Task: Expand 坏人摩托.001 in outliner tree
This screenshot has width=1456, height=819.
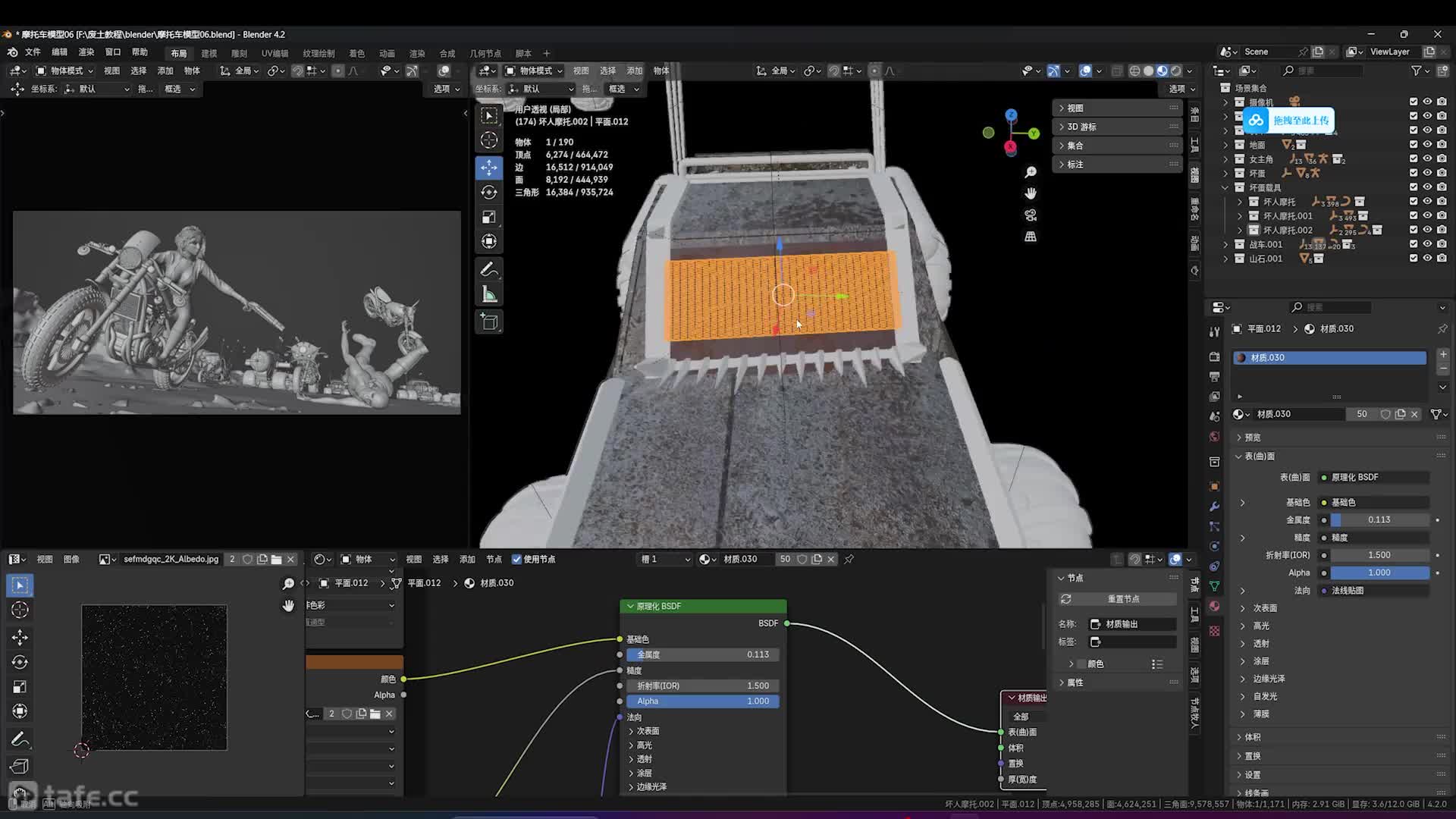Action: coord(1240,216)
